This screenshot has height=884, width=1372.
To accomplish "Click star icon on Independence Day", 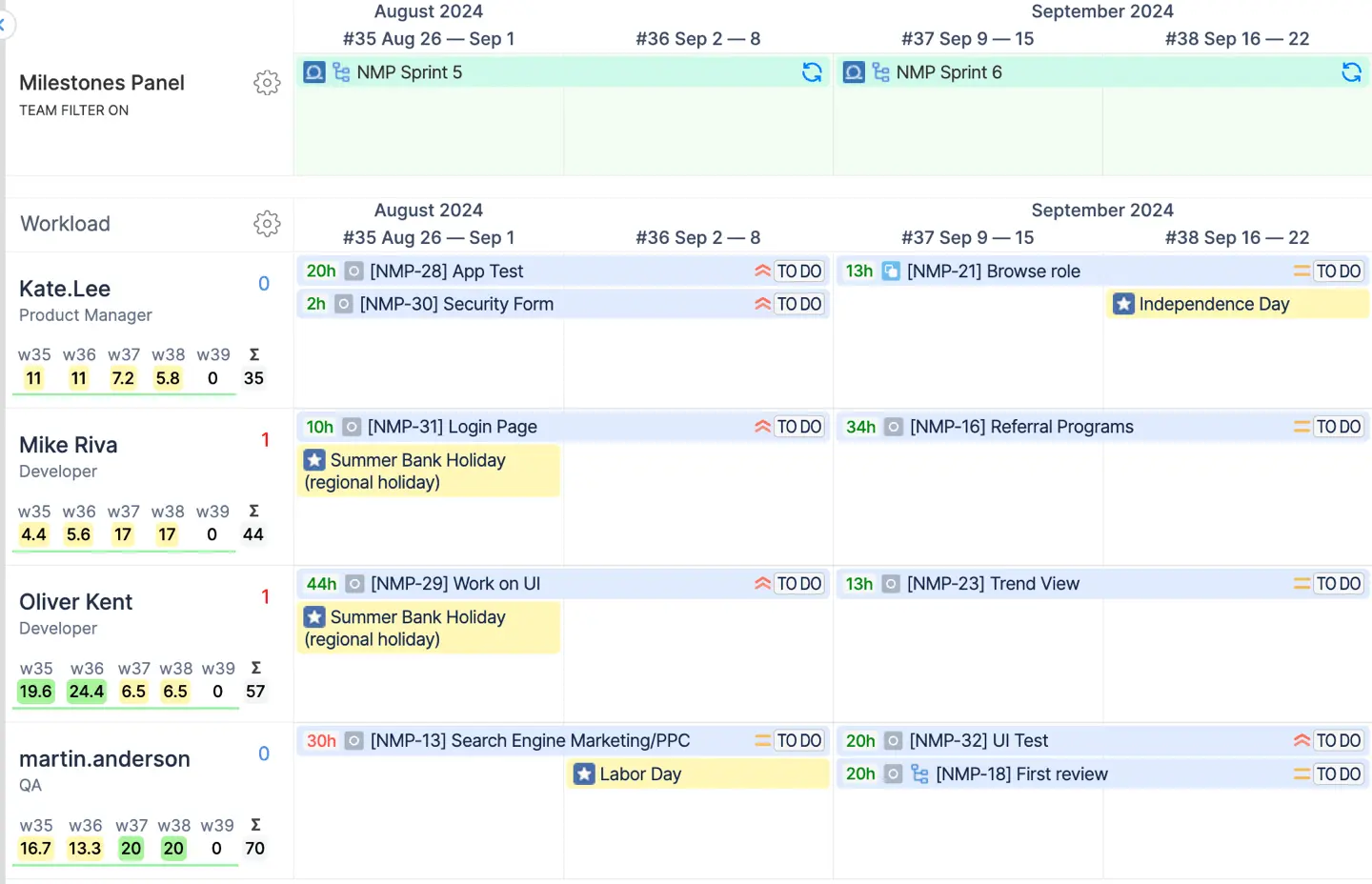I will pyautogui.click(x=1124, y=304).
